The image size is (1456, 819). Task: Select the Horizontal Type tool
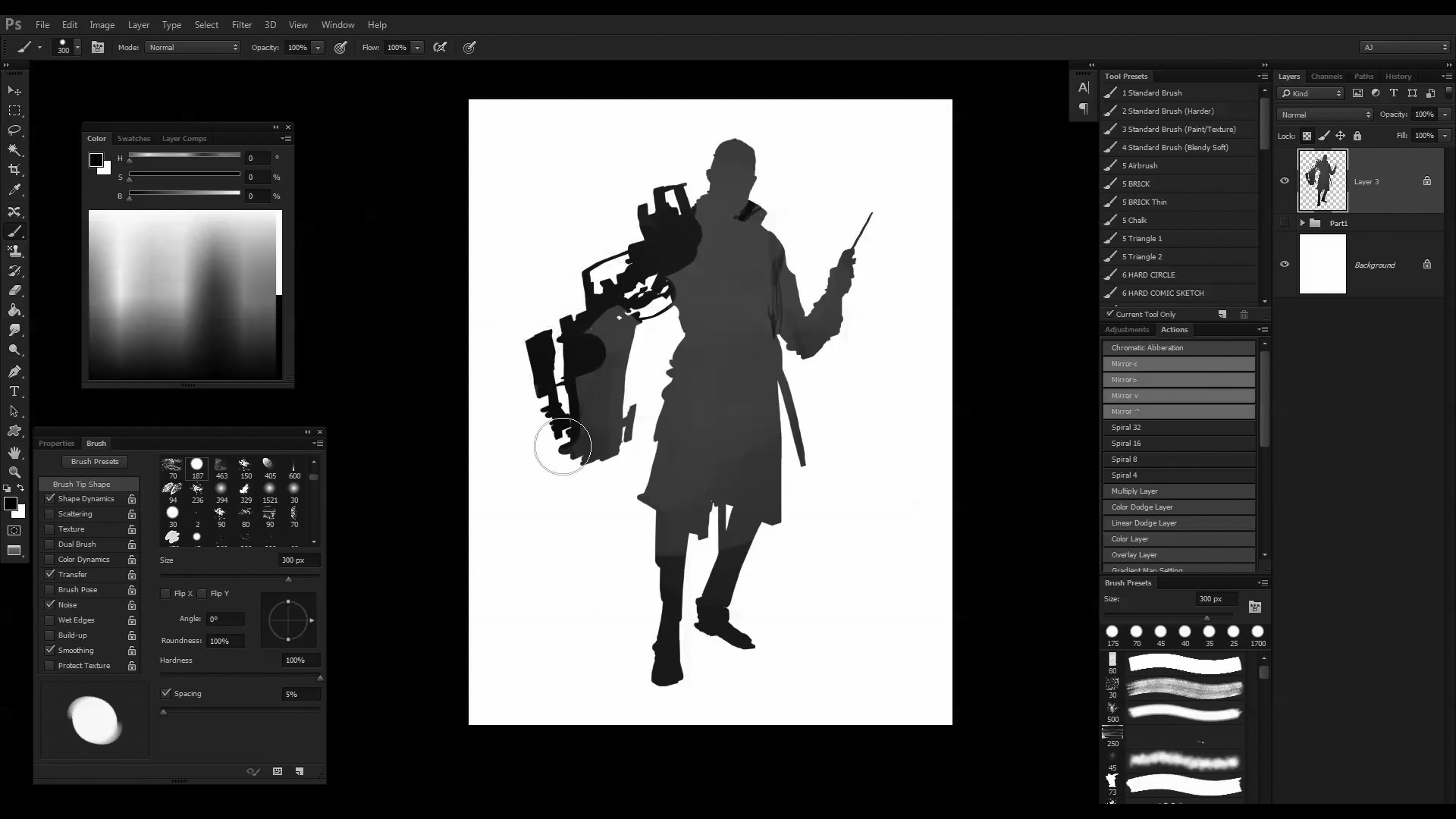[14, 391]
